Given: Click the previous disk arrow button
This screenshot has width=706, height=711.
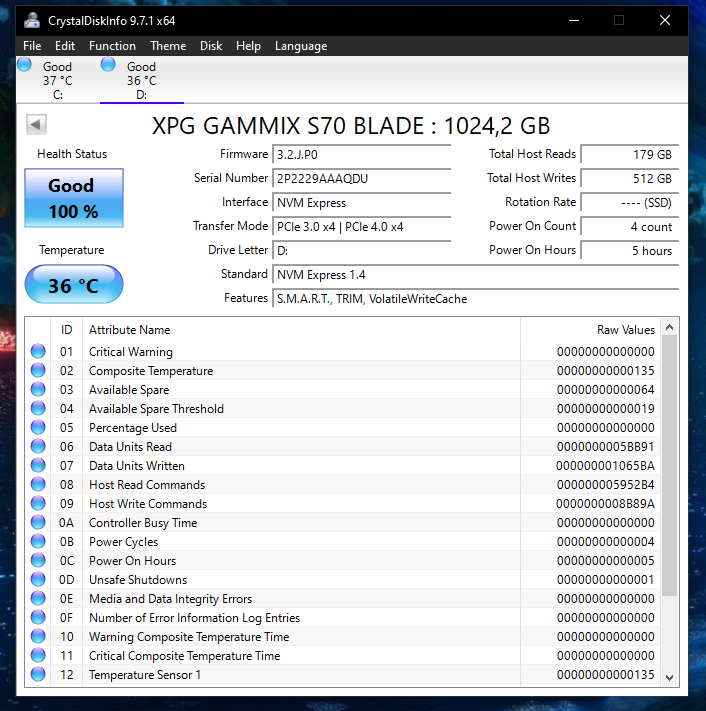Looking at the screenshot, I should point(36,124).
